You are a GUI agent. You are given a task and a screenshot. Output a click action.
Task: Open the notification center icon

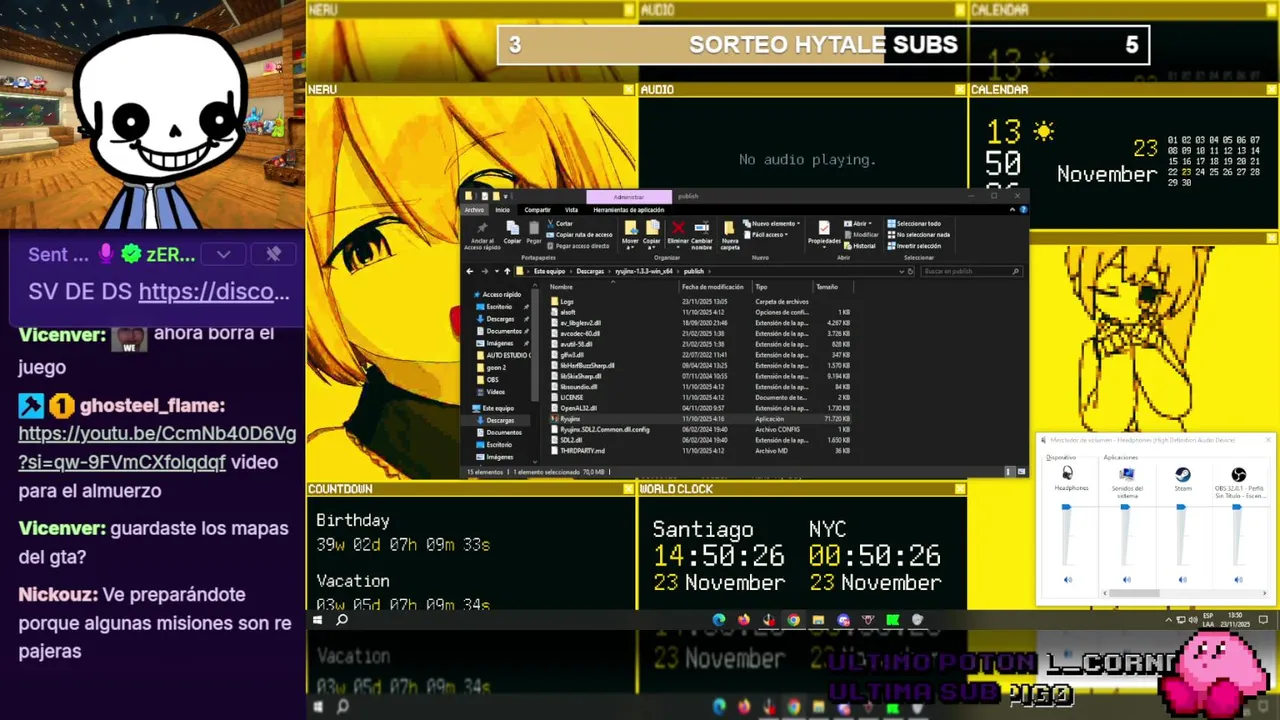[1263, 620]
